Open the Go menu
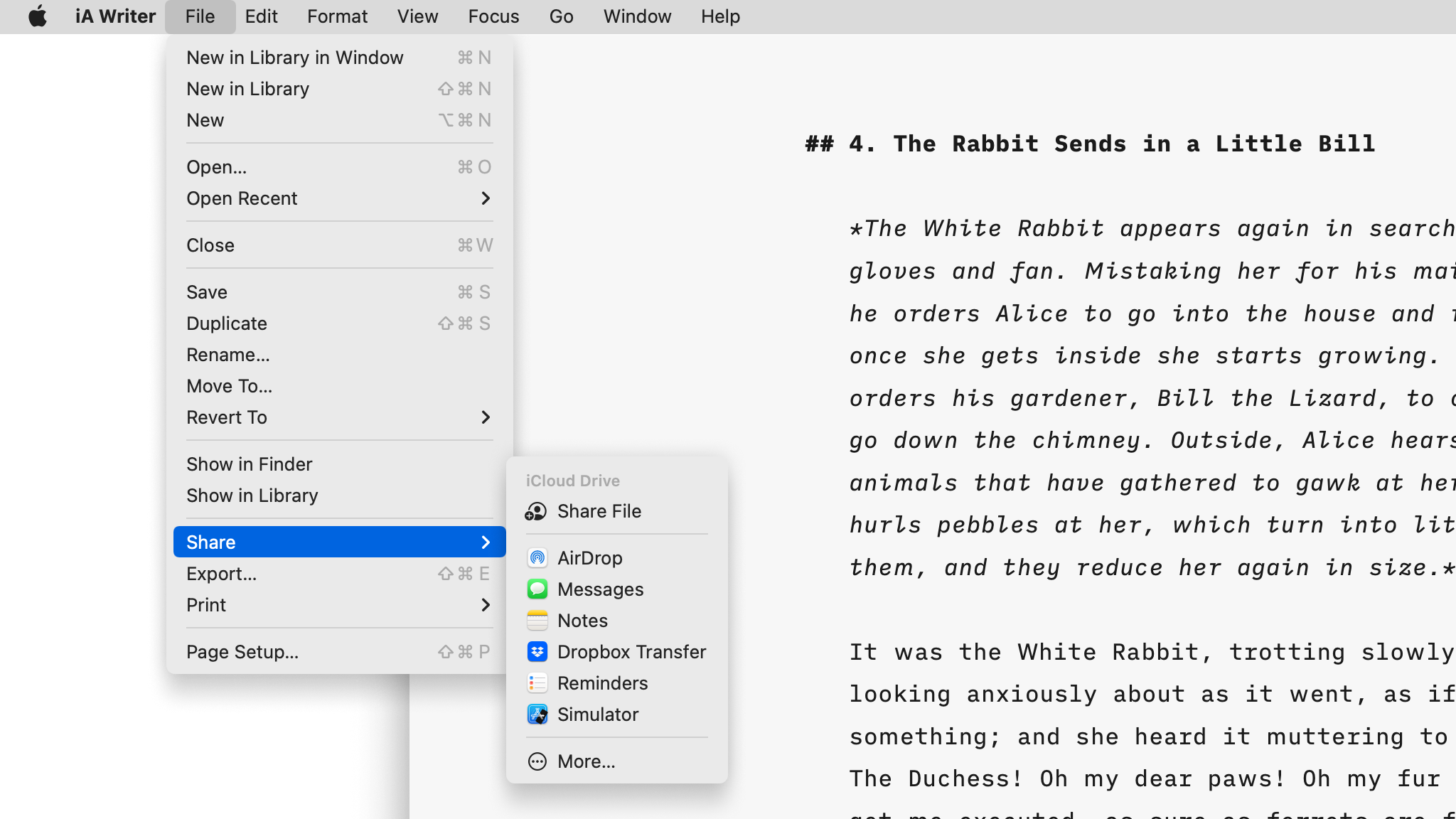The height and width of the screenshot is (819, 1456). coord(561,16)
